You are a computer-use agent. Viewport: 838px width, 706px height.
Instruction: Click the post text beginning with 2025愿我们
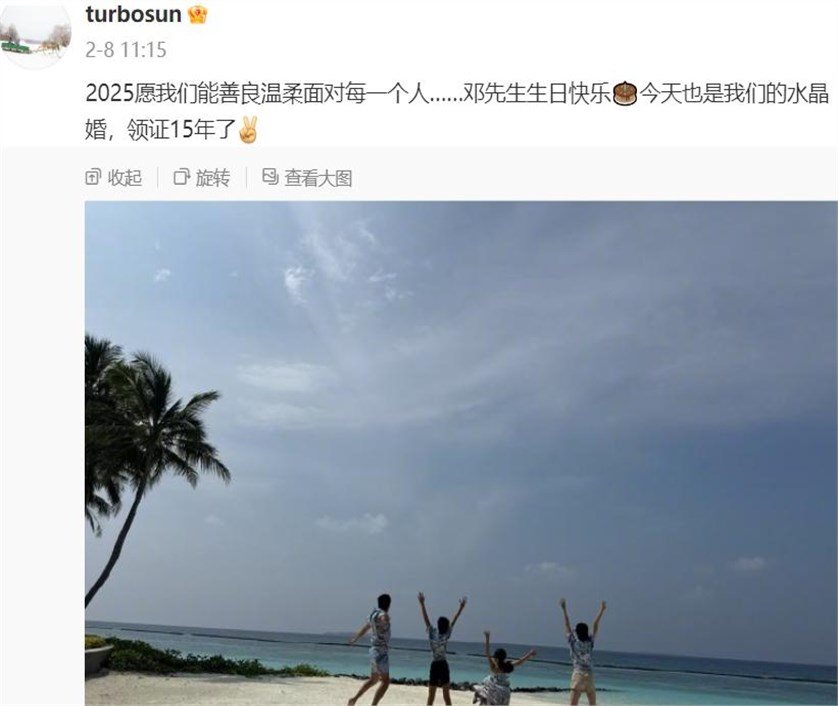tap(457, 111)
